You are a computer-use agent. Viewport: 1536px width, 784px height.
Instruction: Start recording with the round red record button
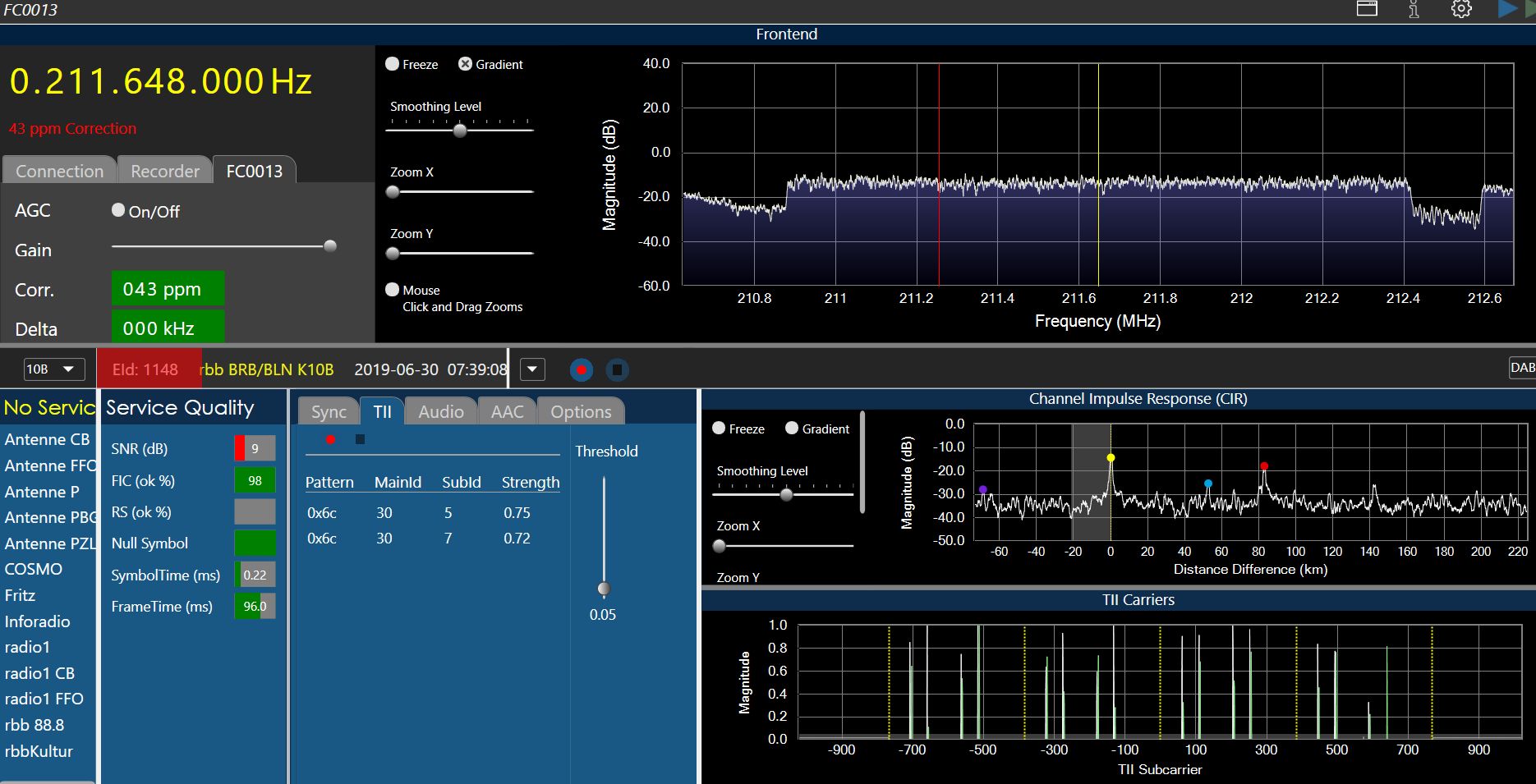[582, 370]
